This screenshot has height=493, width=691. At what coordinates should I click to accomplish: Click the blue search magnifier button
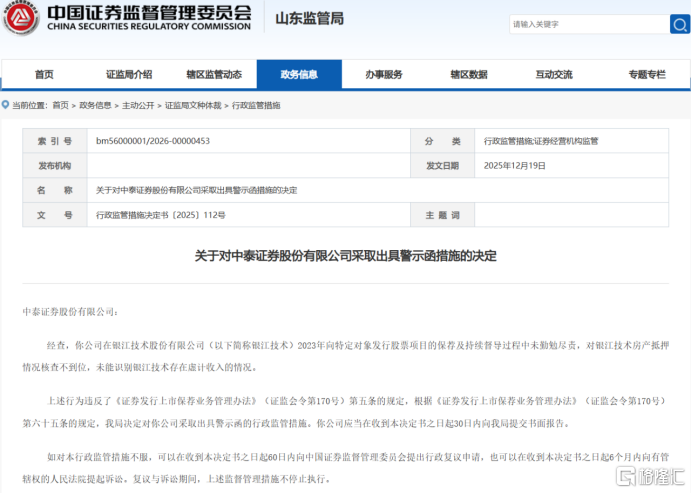click(x=680, y=24)
